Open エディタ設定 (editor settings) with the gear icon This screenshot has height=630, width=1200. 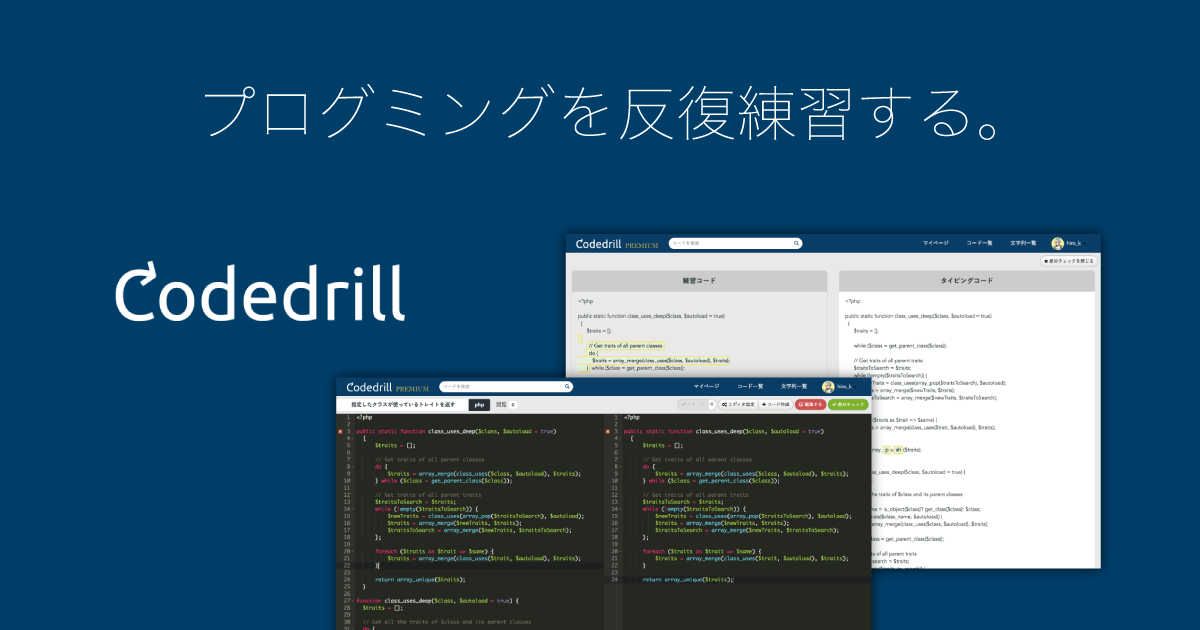point(725,406)
